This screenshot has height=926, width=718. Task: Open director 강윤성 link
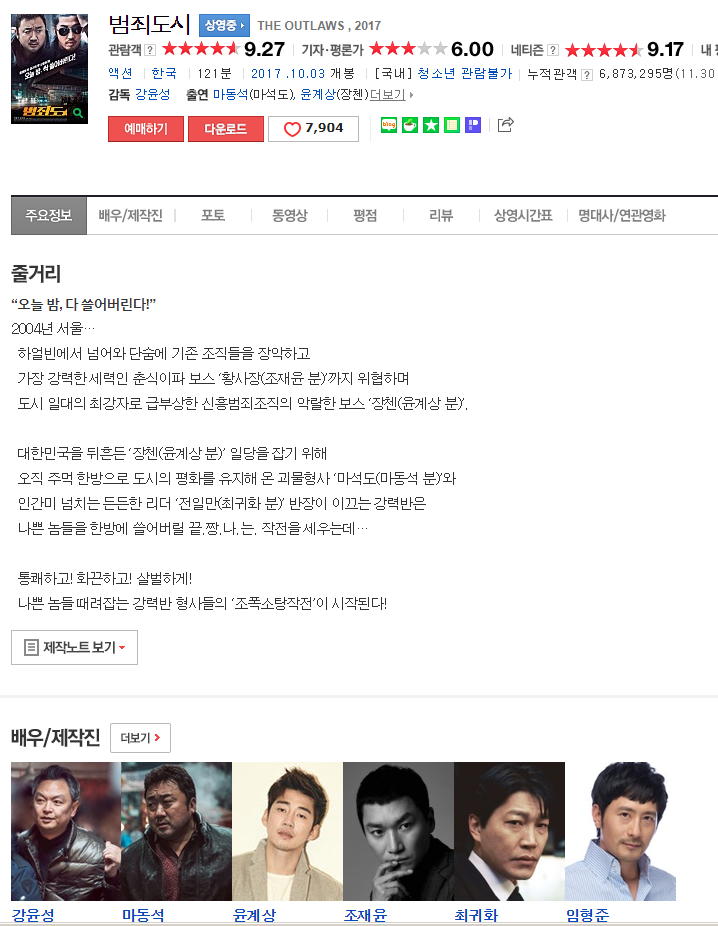click(152, 94)
